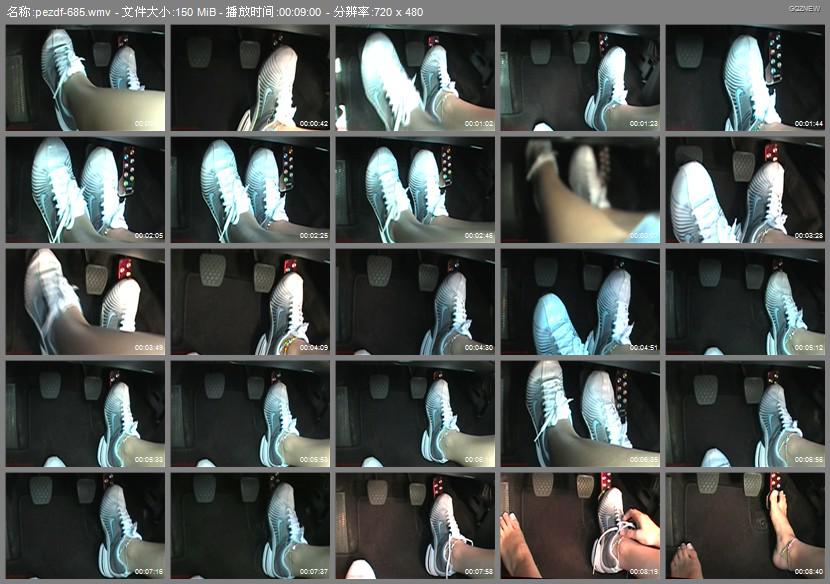
Task: Click the frame timed 00:04:09
Action: [250, 302]
